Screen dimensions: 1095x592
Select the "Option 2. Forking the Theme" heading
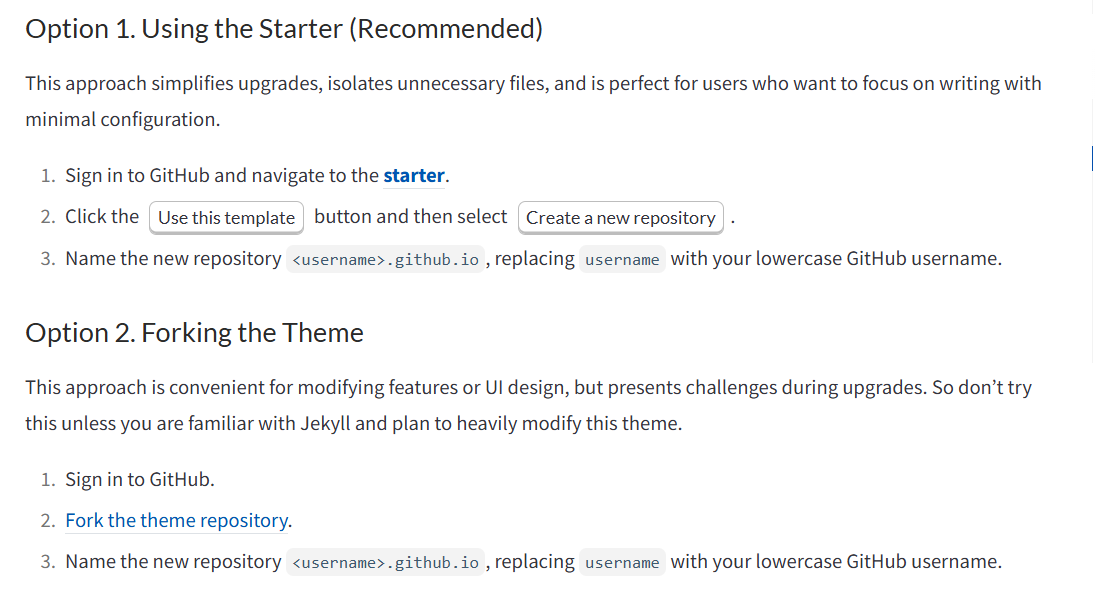(194, 333)
